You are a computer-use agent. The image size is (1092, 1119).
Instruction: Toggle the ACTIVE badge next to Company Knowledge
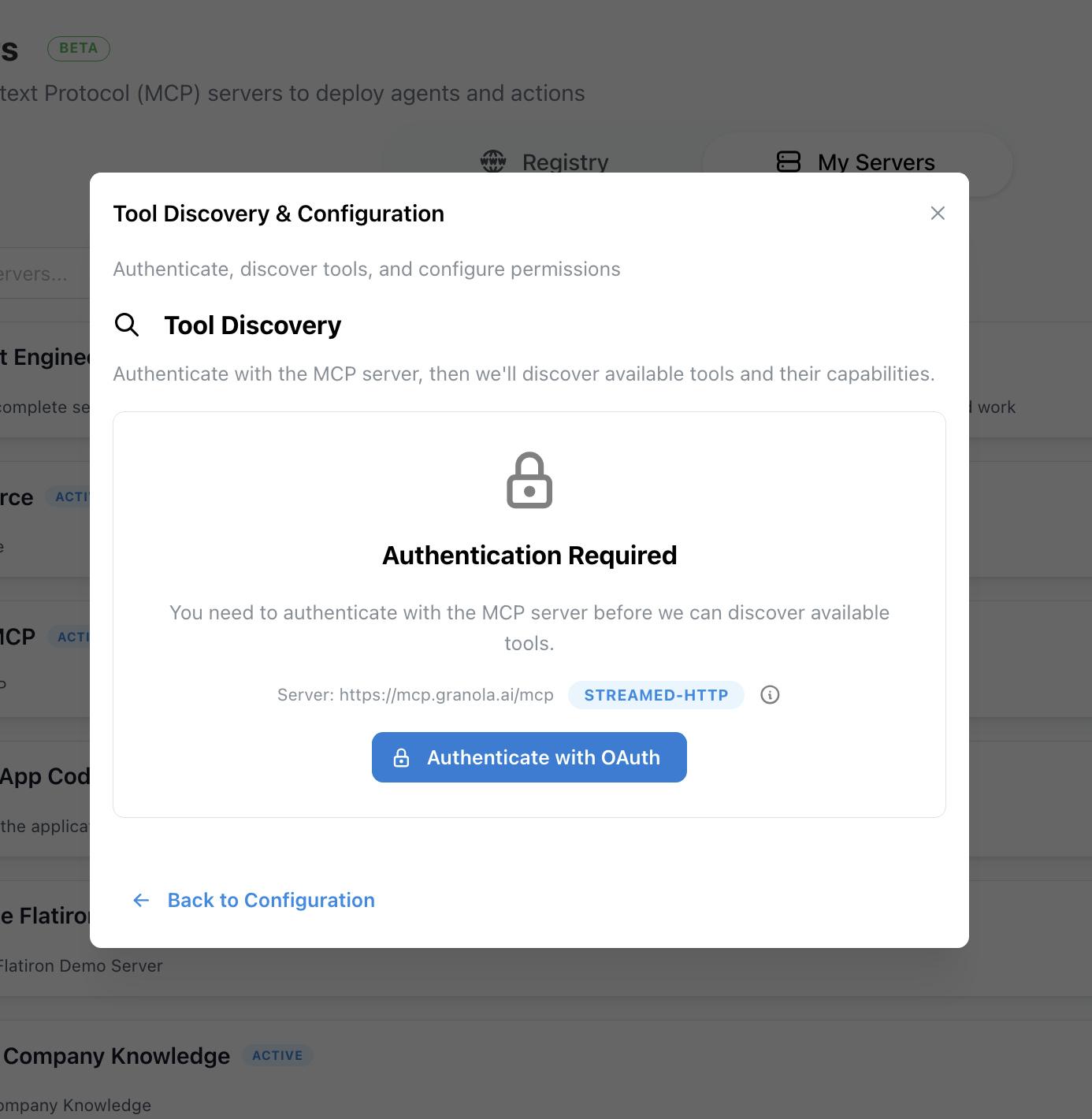pos(277,1055)
